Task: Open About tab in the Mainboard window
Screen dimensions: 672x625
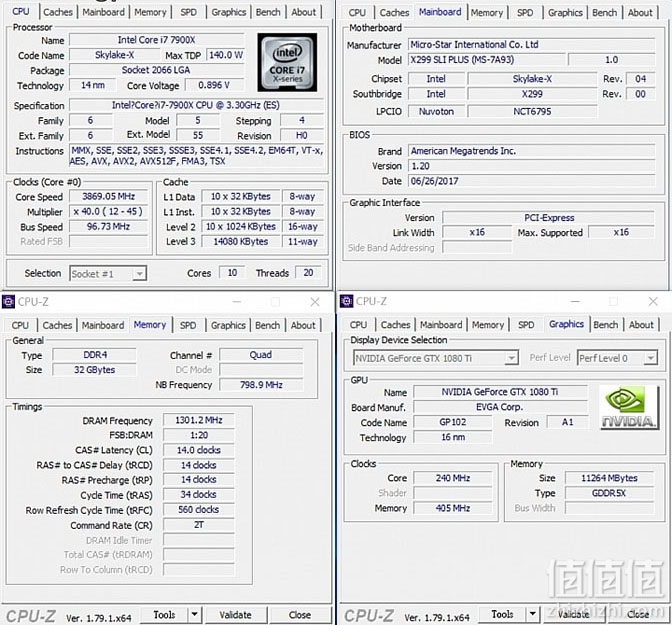Action: click(640, 12)
